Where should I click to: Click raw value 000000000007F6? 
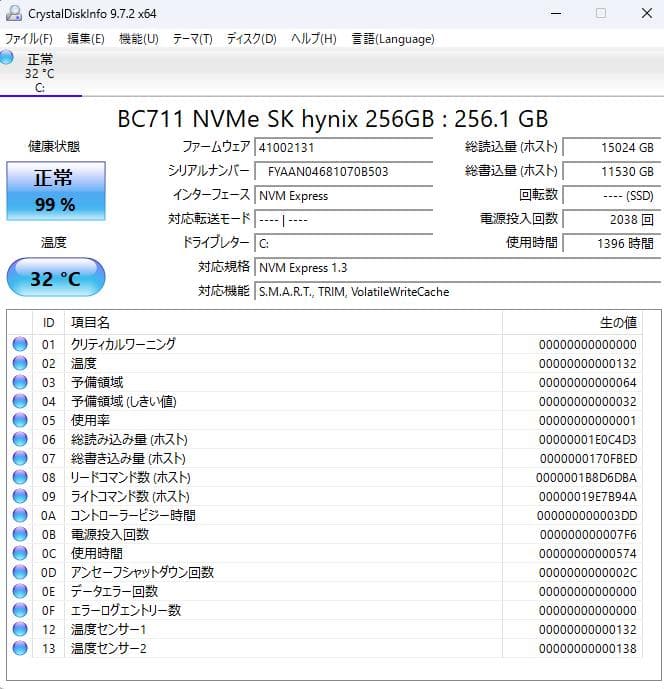588,534
